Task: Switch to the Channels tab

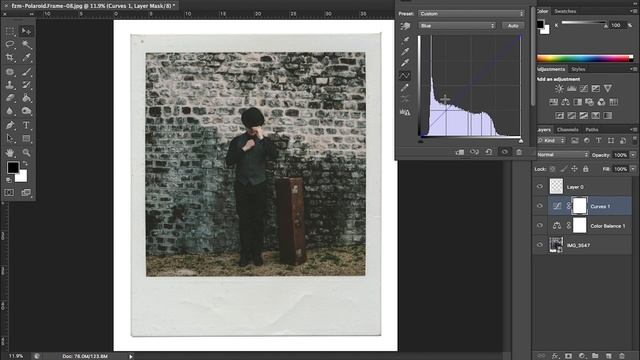Action: pyautogui.click(x=568, y=130)
